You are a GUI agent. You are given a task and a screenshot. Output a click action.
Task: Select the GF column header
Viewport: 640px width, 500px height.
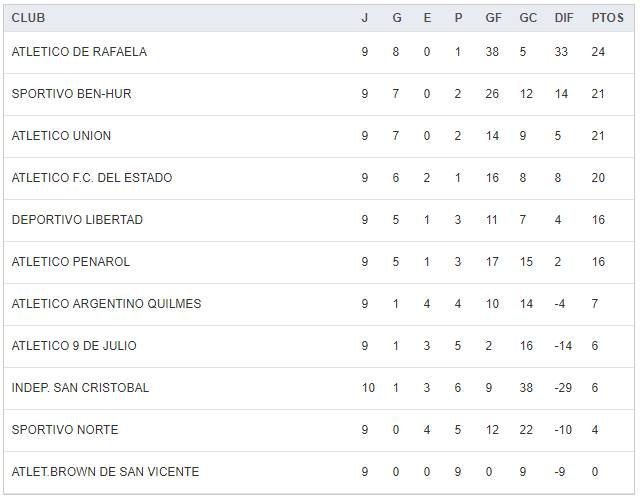point(494,18)
